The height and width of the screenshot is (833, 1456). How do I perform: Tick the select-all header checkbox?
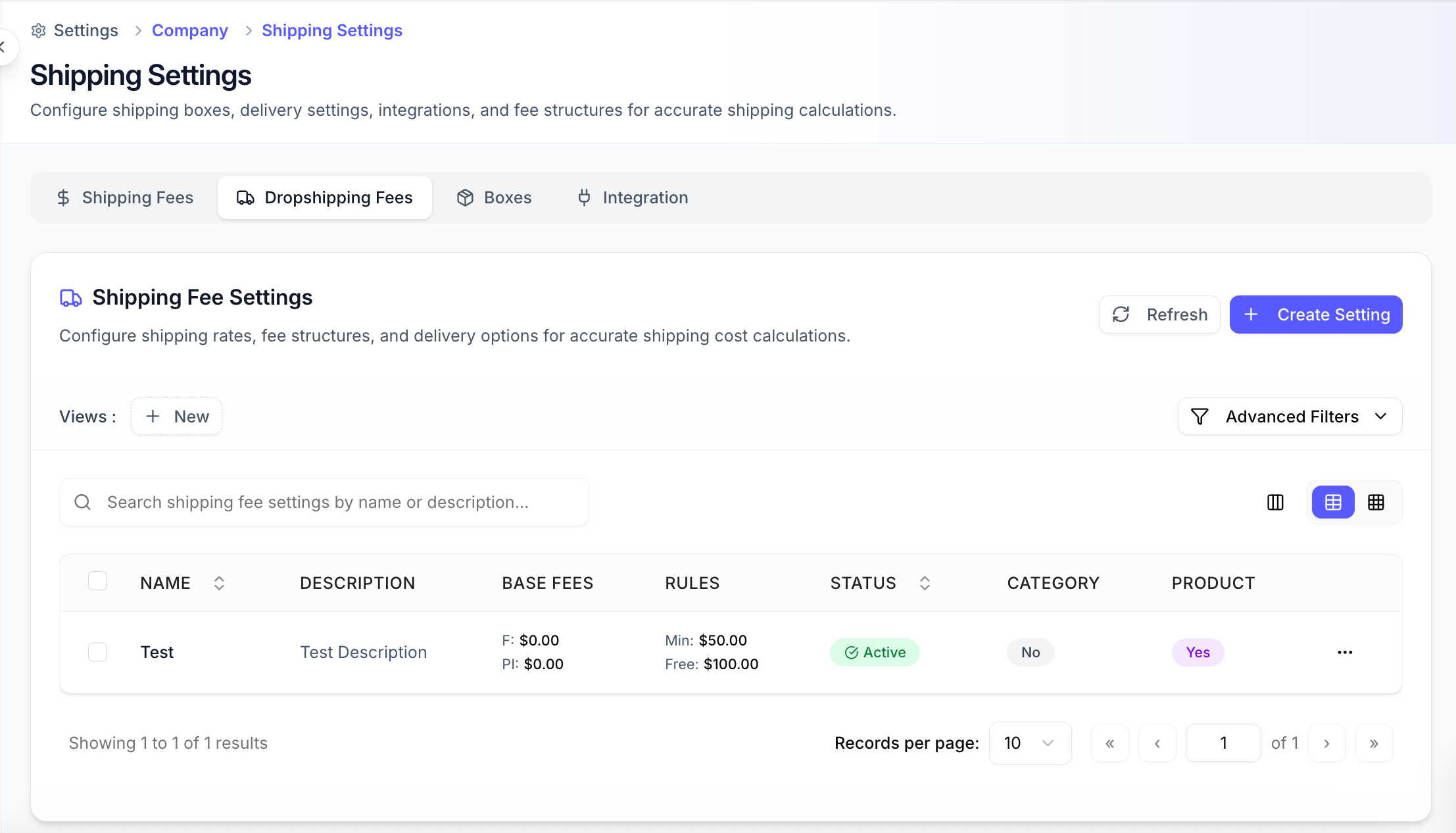pyautogui.click(x=98, y=581)
